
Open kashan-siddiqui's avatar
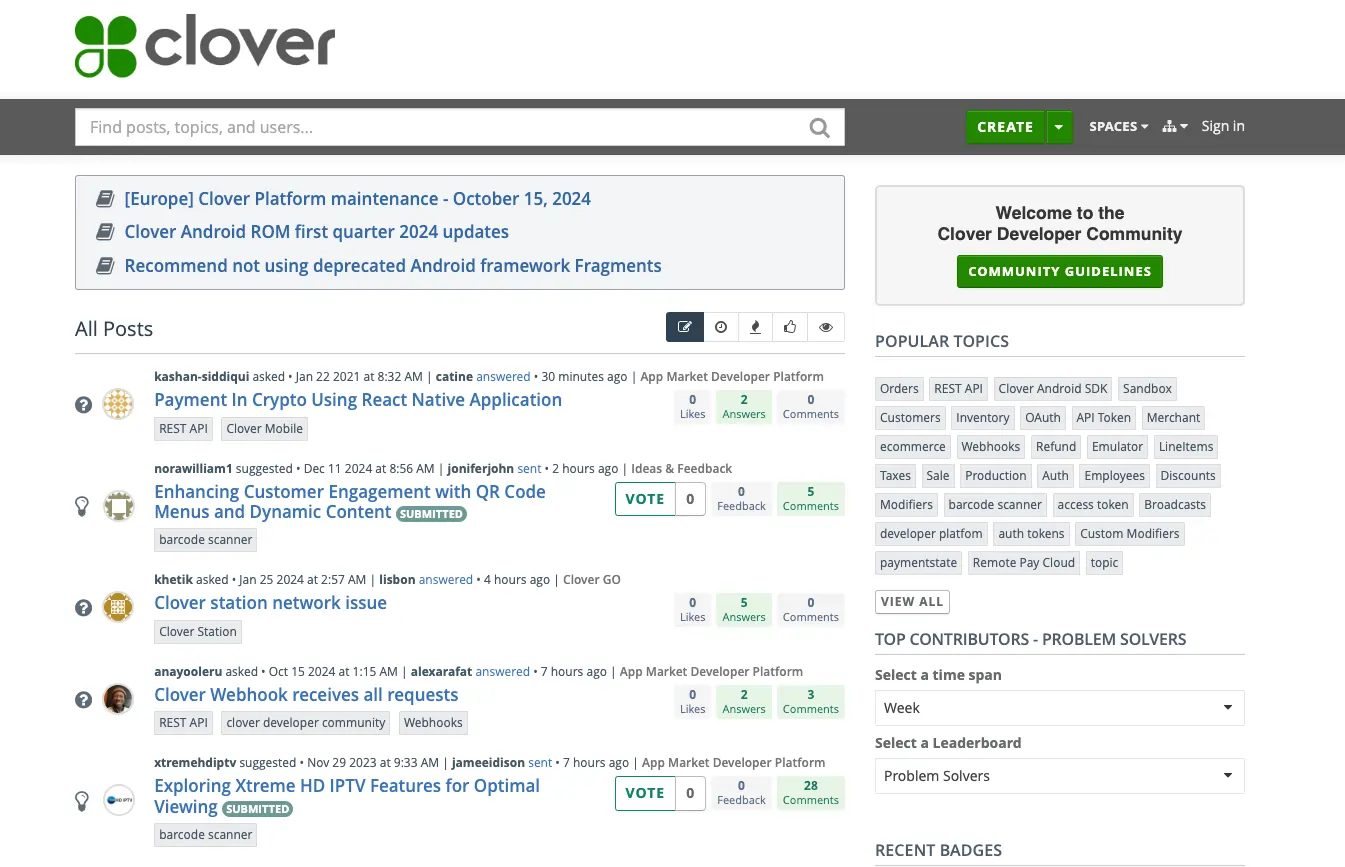pos(119,404)
